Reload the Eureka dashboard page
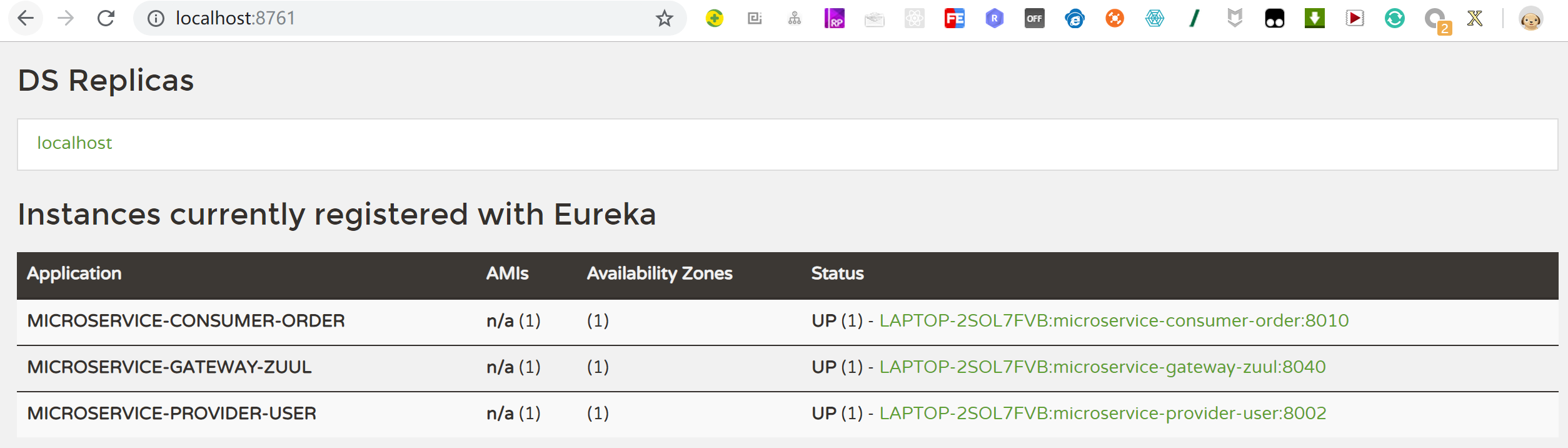The height and width of the screenshot is (448, 1568). pyautogui.click(x=106, y=18)
